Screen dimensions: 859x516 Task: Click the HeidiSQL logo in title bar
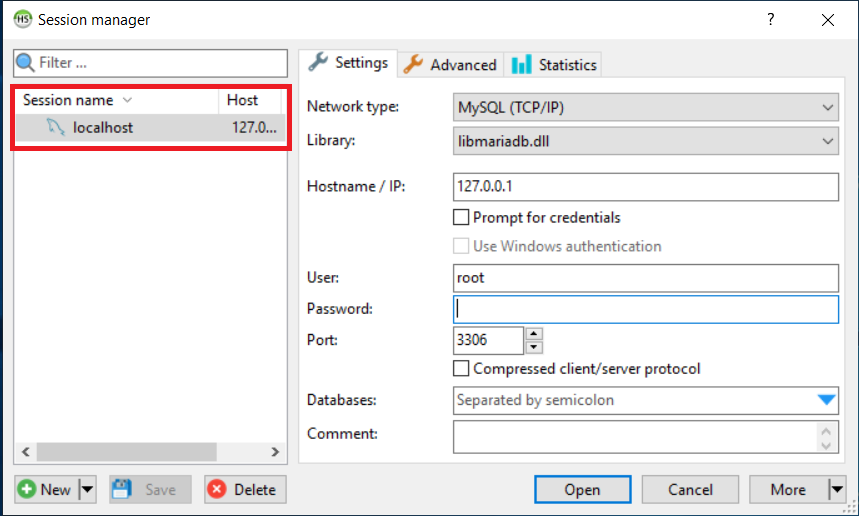(x=22, y=19)
